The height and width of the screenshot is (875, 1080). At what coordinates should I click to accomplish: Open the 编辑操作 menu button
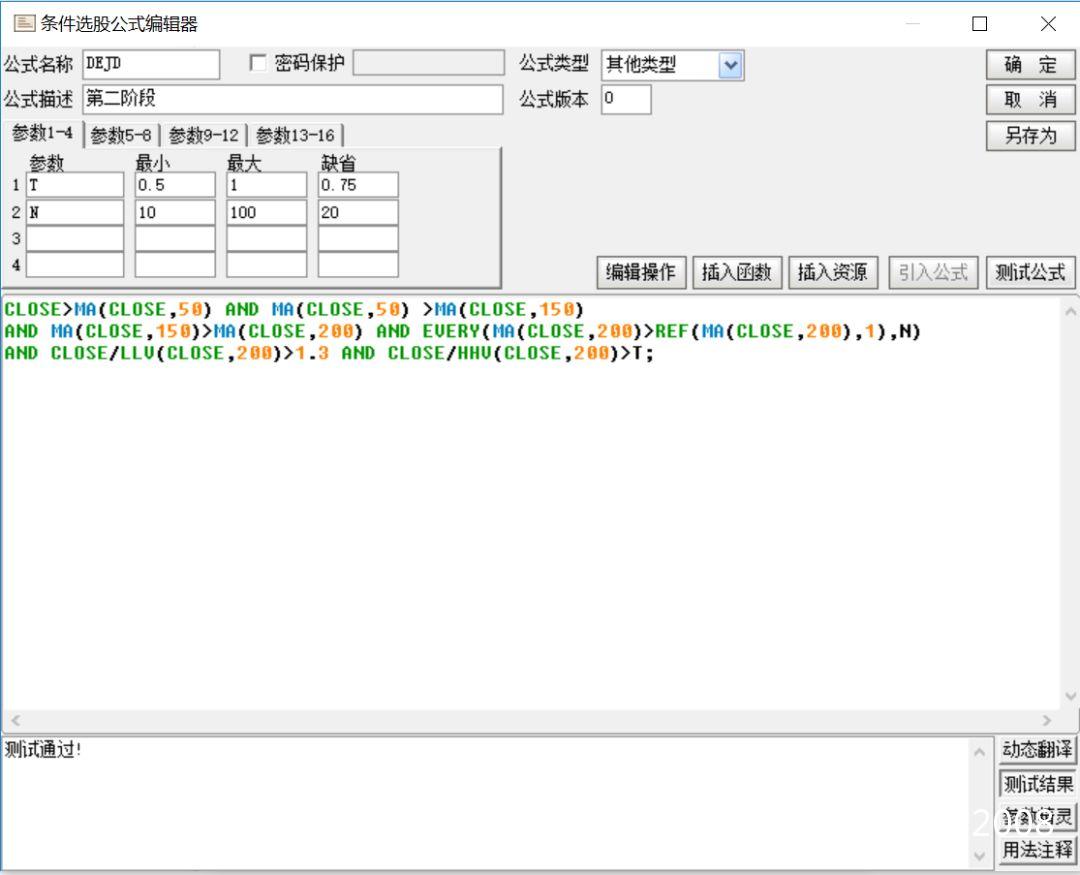(641, 272)
